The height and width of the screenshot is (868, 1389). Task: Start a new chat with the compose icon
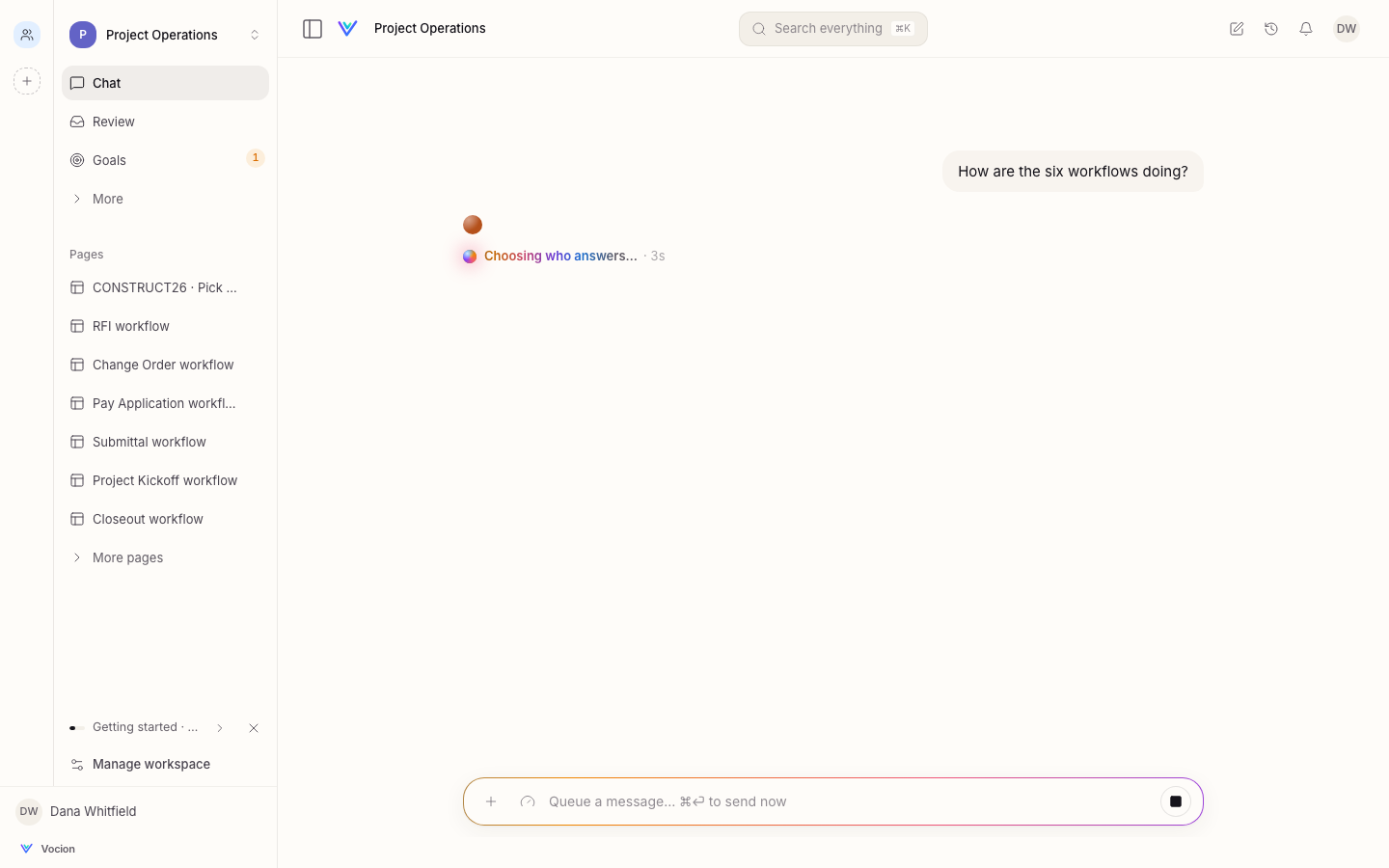[1237, 29]
